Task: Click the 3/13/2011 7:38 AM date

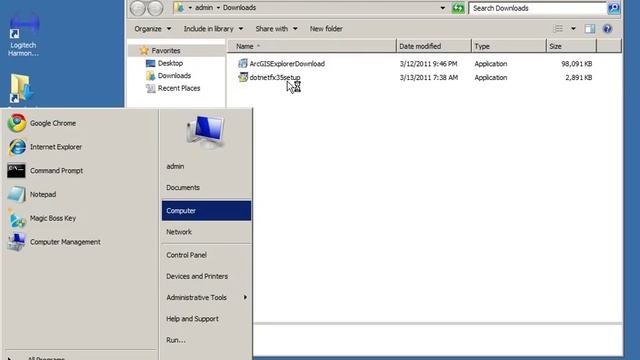Action: pyautogui.click(x=429, y=78)
